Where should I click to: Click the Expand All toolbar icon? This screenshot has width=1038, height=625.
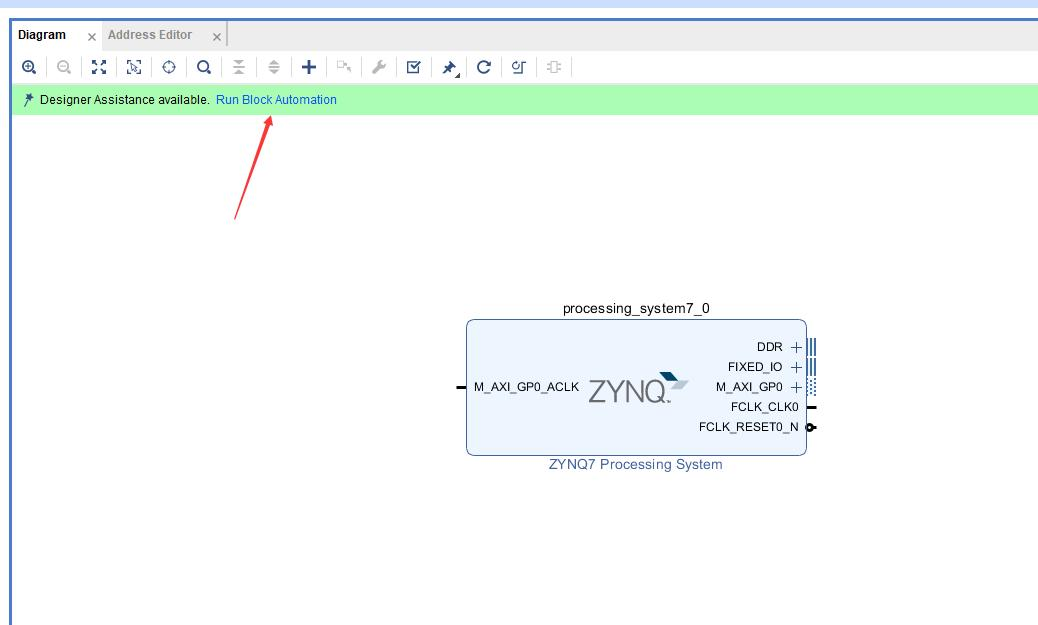coord(273,67)
